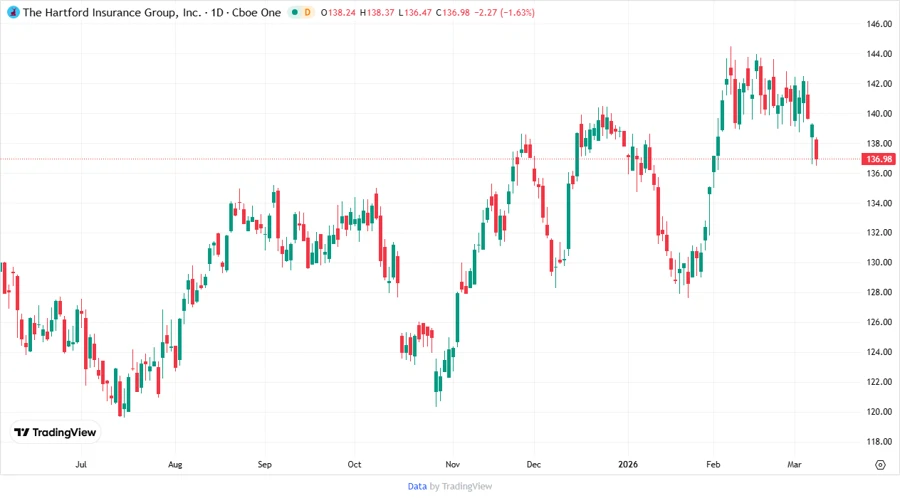Click the Cboe One exchange label

click(257, 12)
